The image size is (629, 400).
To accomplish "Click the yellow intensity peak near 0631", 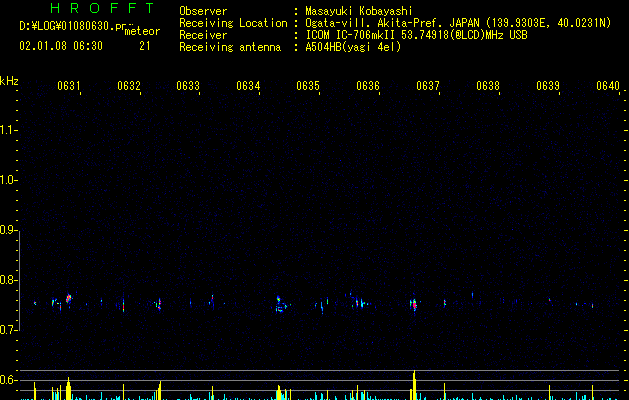I will (x=69, y=388).
